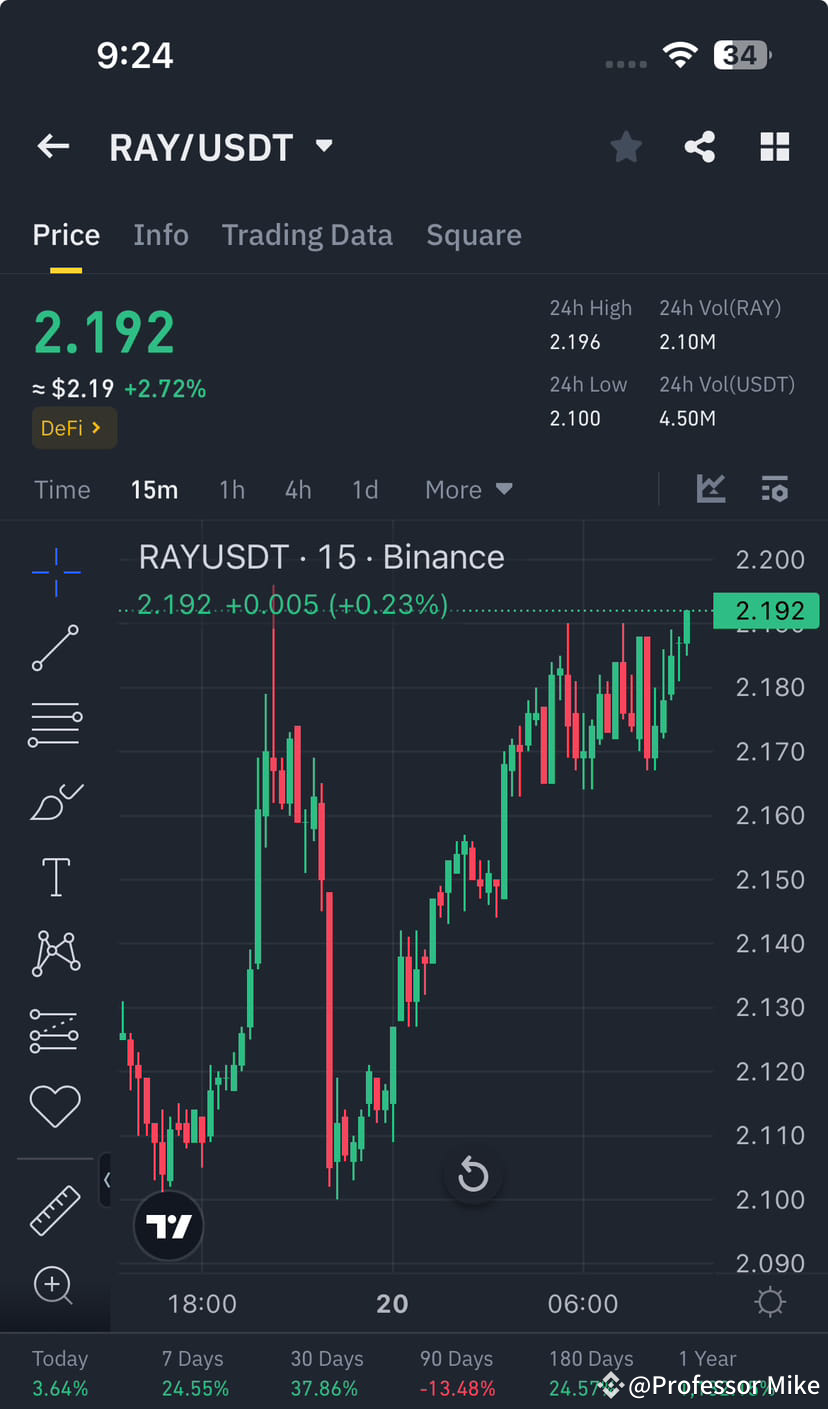Screen dimensions: 828x1409
Task: Select the text annotation tool
Action: click(54, 876)
